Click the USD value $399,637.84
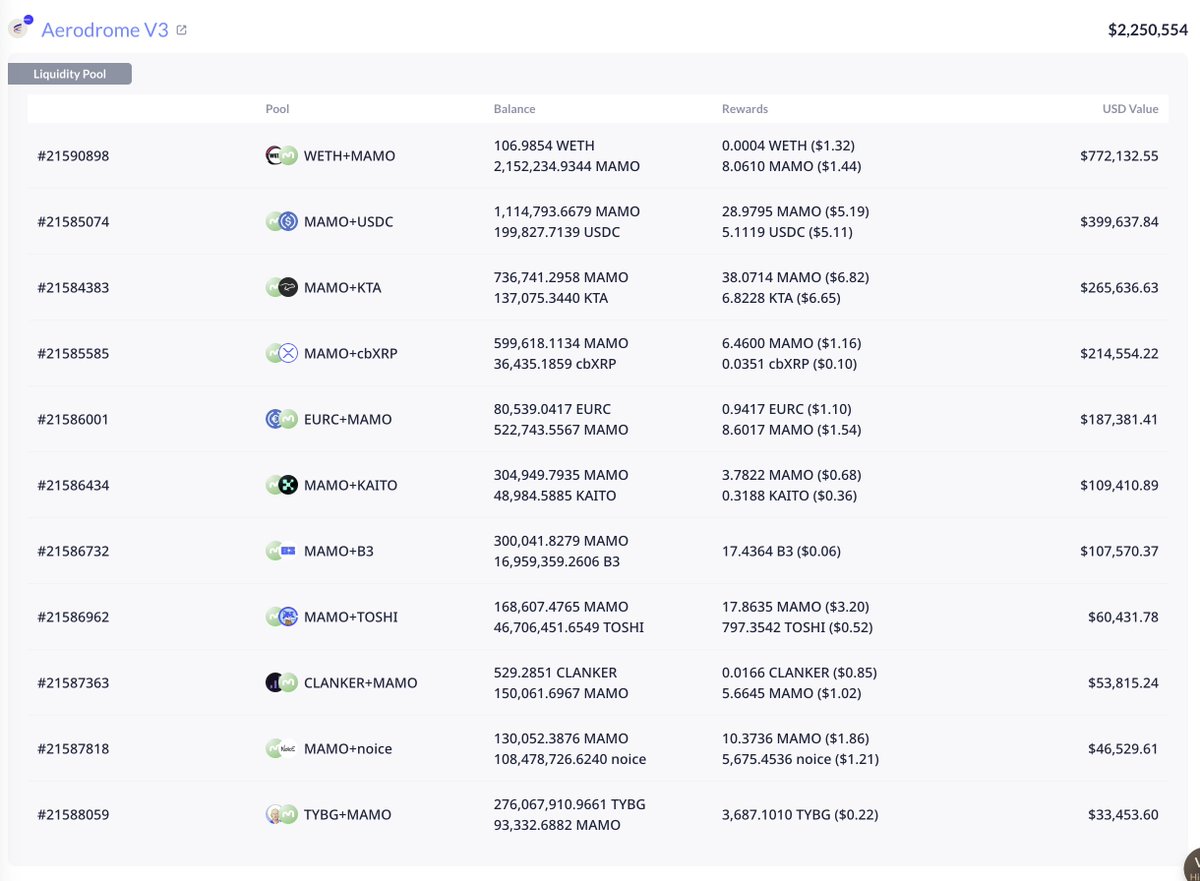The height and width of the screenshot is (881, 1200). pos(1119,222)
